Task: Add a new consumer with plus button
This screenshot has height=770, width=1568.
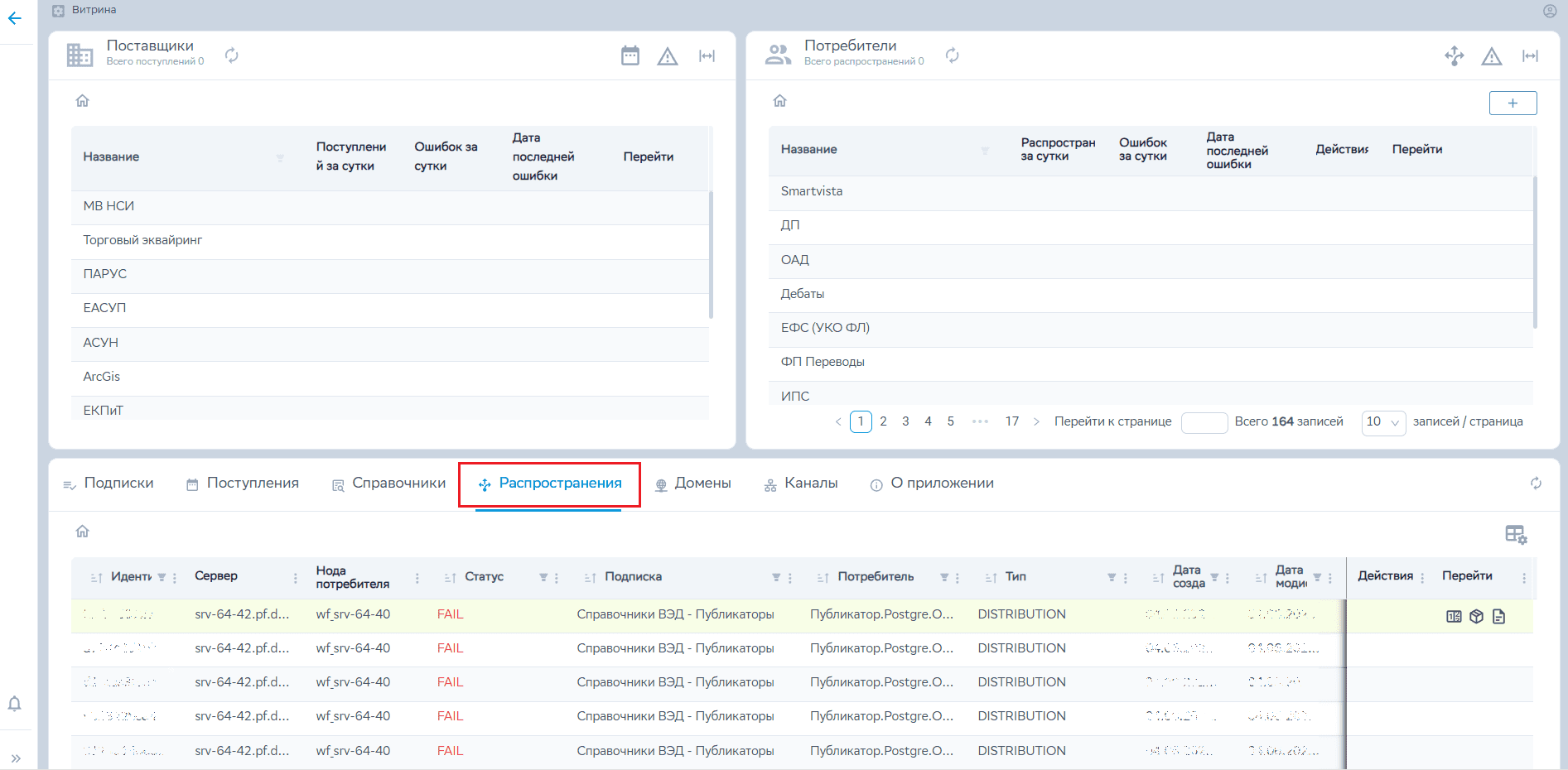Action: click(x=1513, y=103)
